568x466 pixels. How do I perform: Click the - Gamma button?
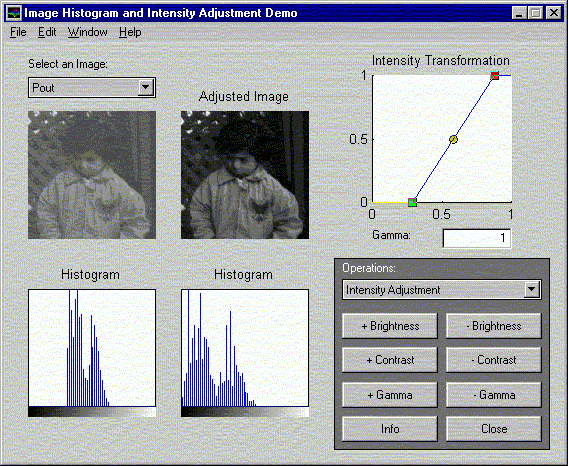(494, 395)
